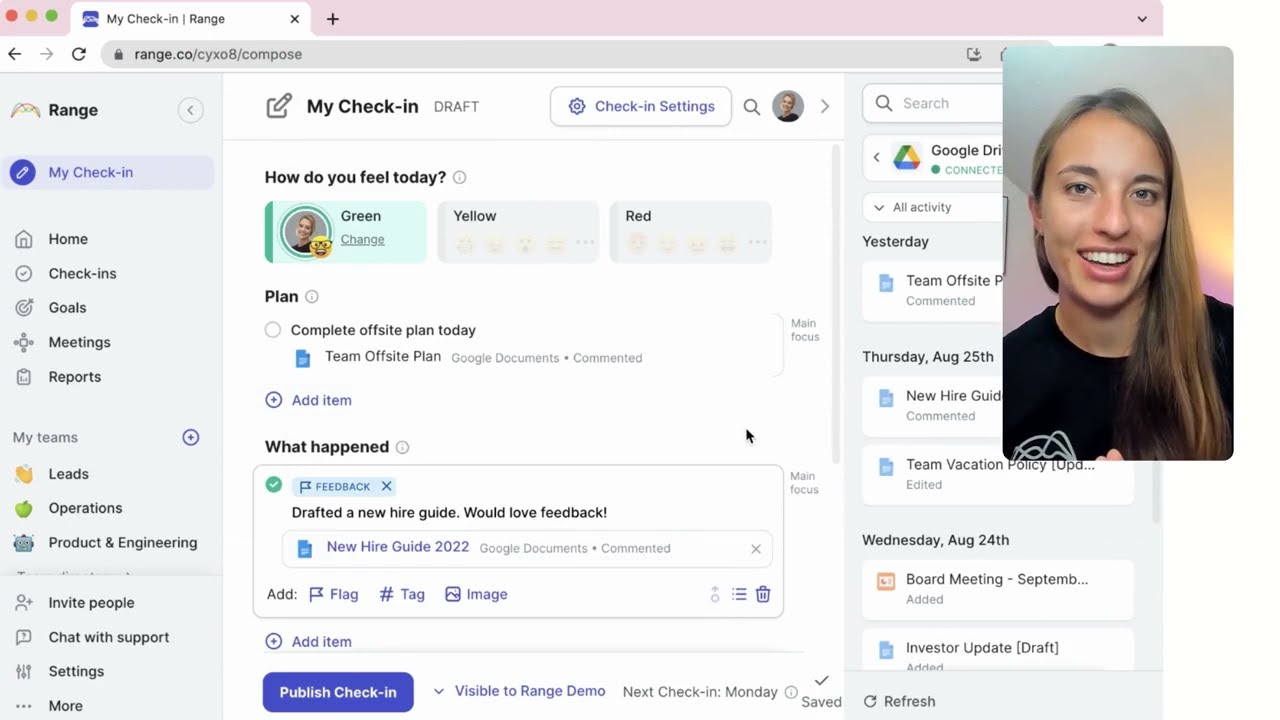Add item under the Plan section
1280x720 pixels.
click(309, 400)
